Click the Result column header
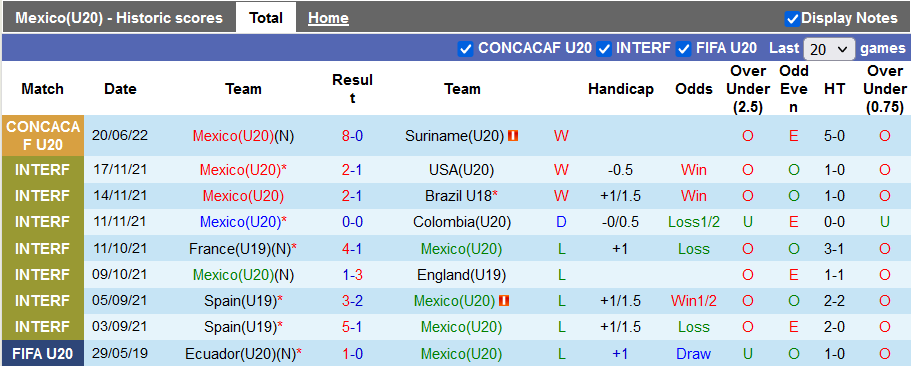Viewport: 911px width, 366px height. pyautogui.click(x=352, y=89)
